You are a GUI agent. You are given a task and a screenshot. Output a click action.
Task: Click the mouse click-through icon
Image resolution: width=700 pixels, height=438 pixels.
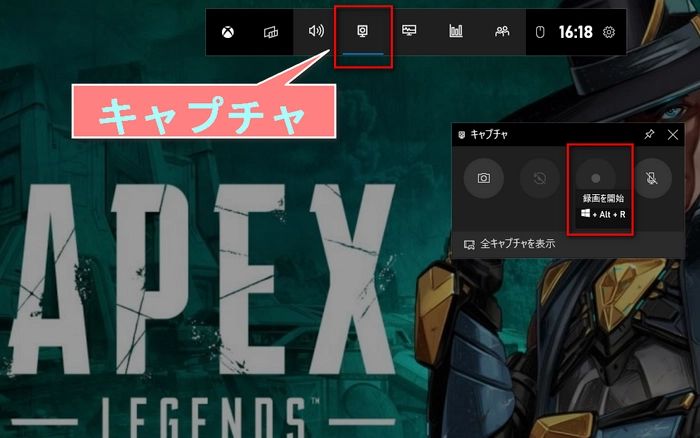click(x=540, y=32)
